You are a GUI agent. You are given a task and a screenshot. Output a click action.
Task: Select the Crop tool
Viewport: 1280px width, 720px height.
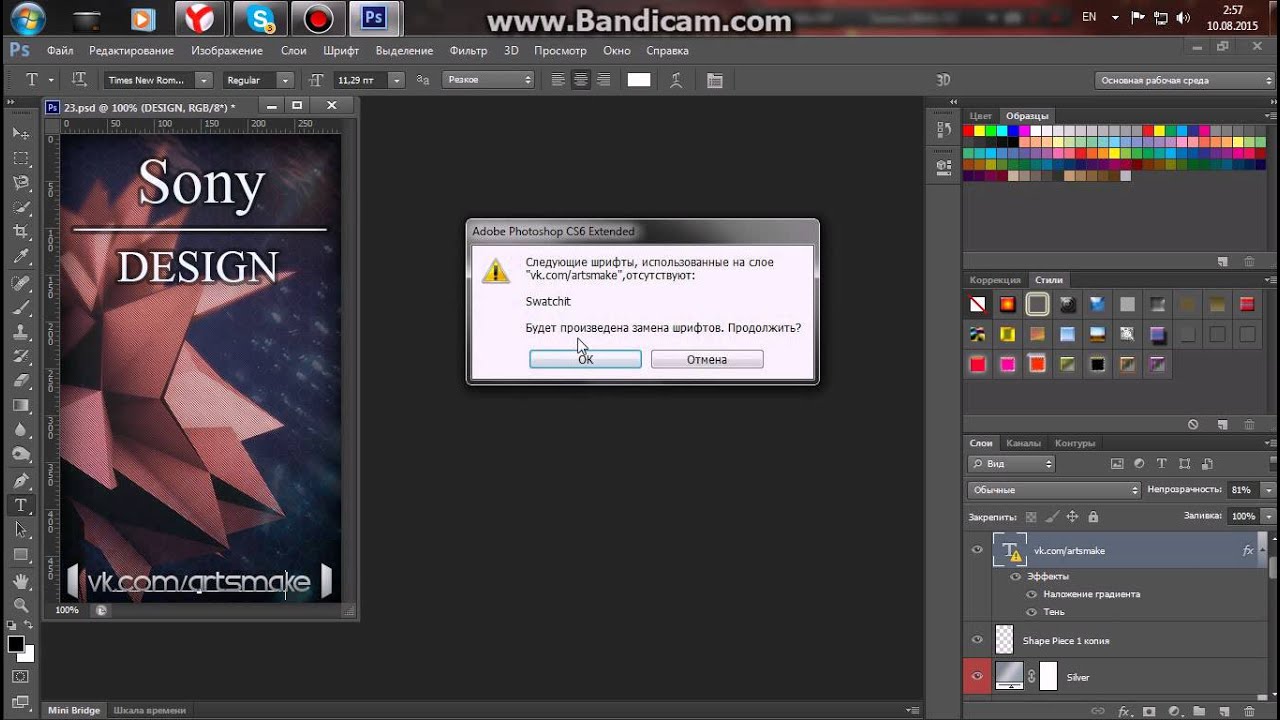pos(21,232)
